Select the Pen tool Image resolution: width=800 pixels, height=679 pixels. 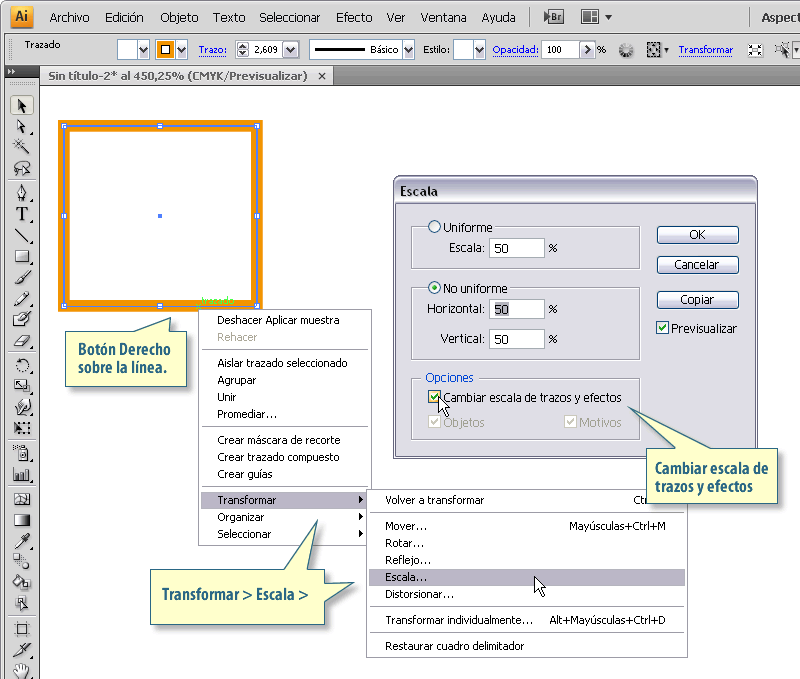(22, 192)
